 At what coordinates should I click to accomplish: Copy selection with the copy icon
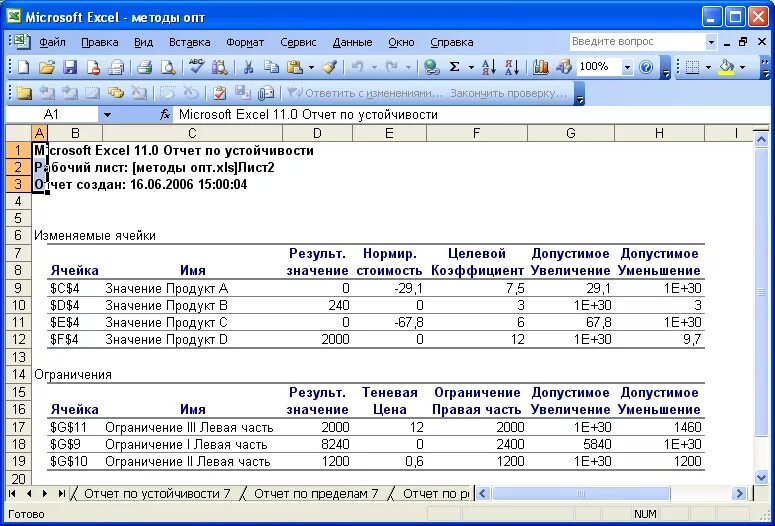coord(271,67)
